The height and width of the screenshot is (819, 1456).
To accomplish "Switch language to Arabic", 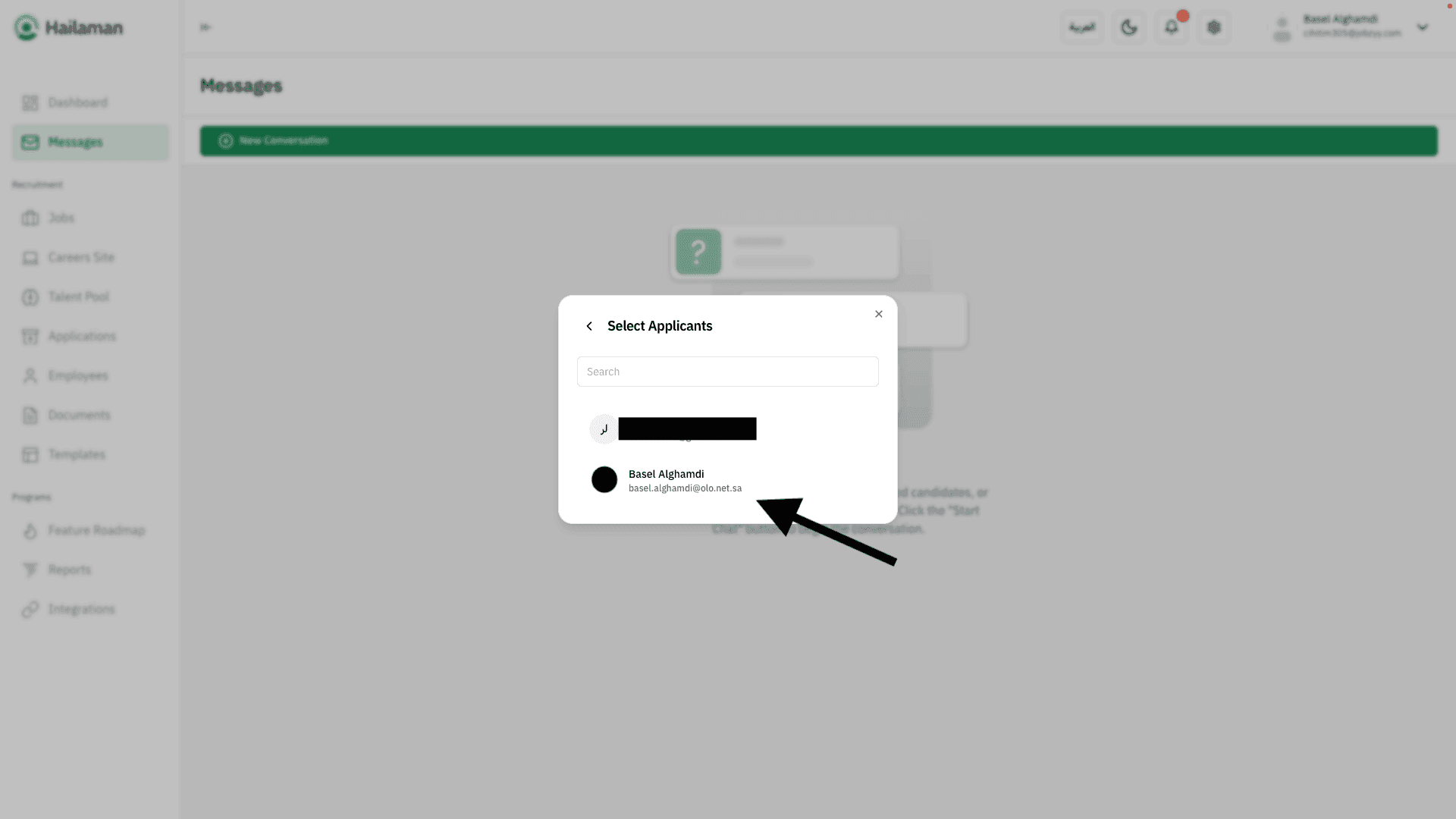I will 1082,27.
